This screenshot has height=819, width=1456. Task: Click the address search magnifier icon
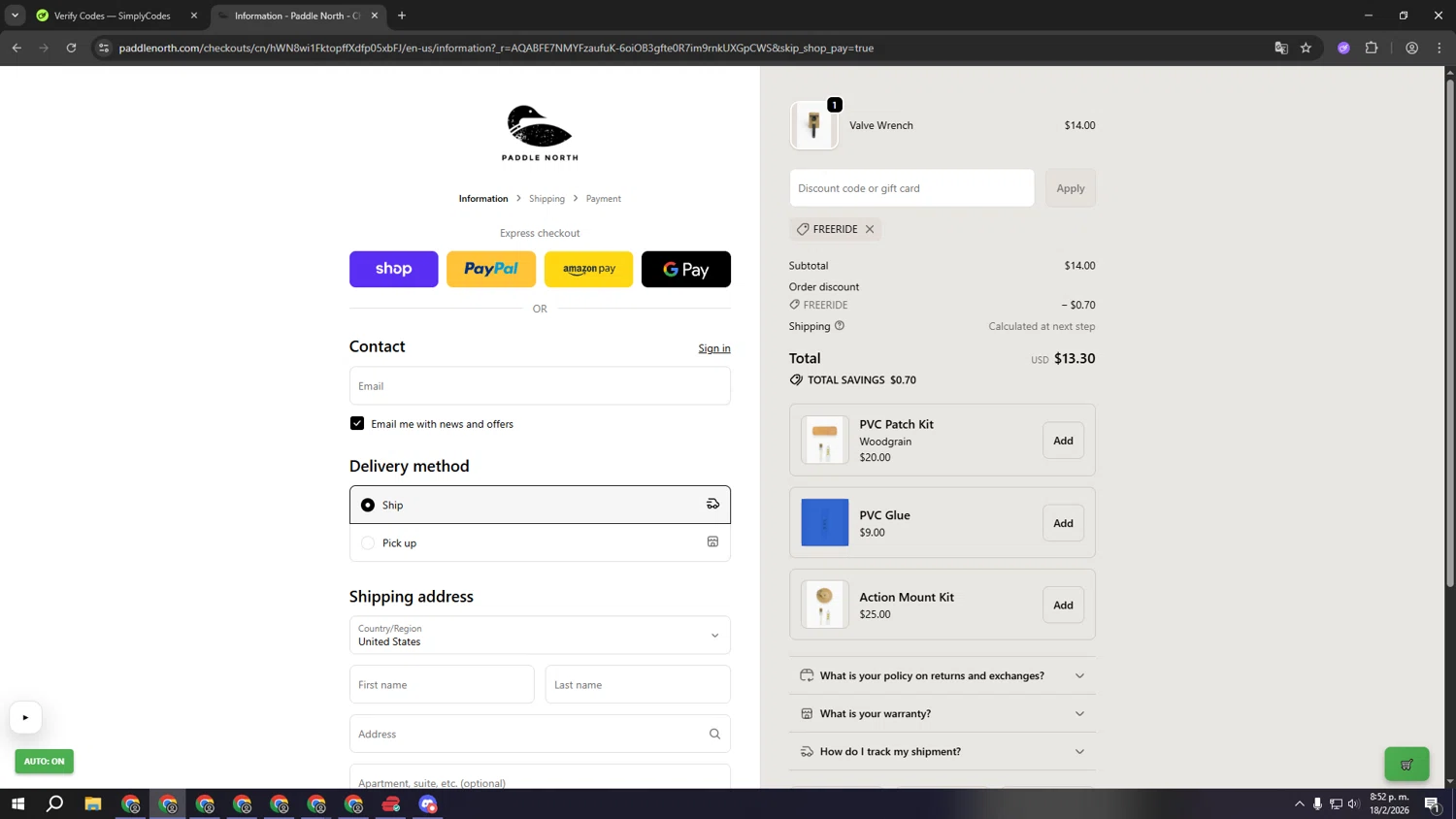[x=714, y=735]
